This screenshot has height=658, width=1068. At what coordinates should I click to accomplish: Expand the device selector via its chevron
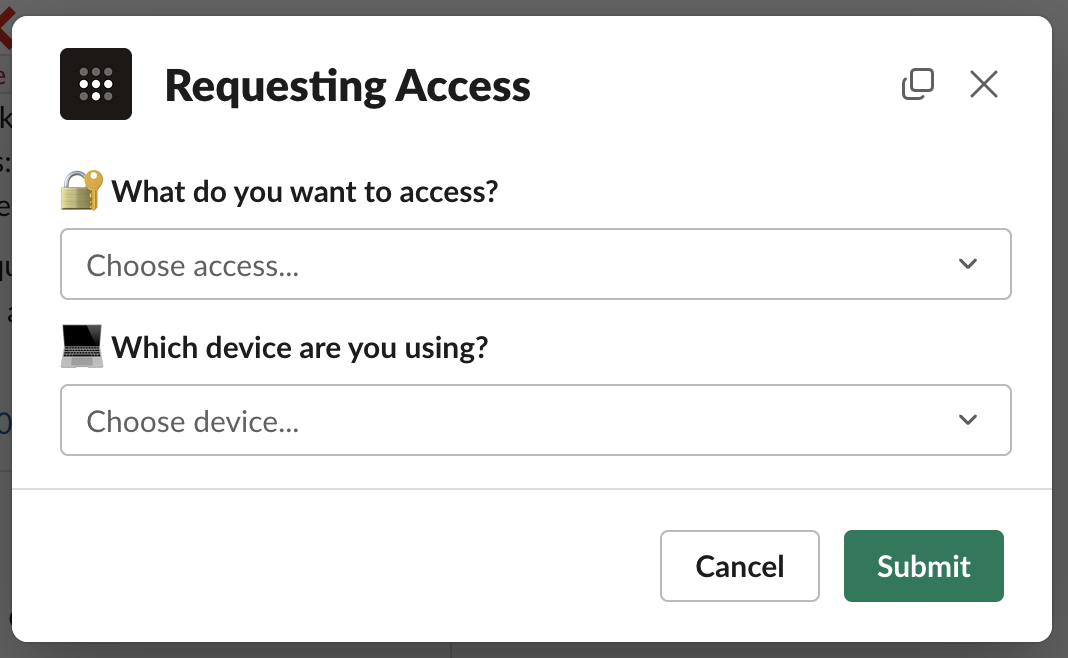(x=967, y=420)
